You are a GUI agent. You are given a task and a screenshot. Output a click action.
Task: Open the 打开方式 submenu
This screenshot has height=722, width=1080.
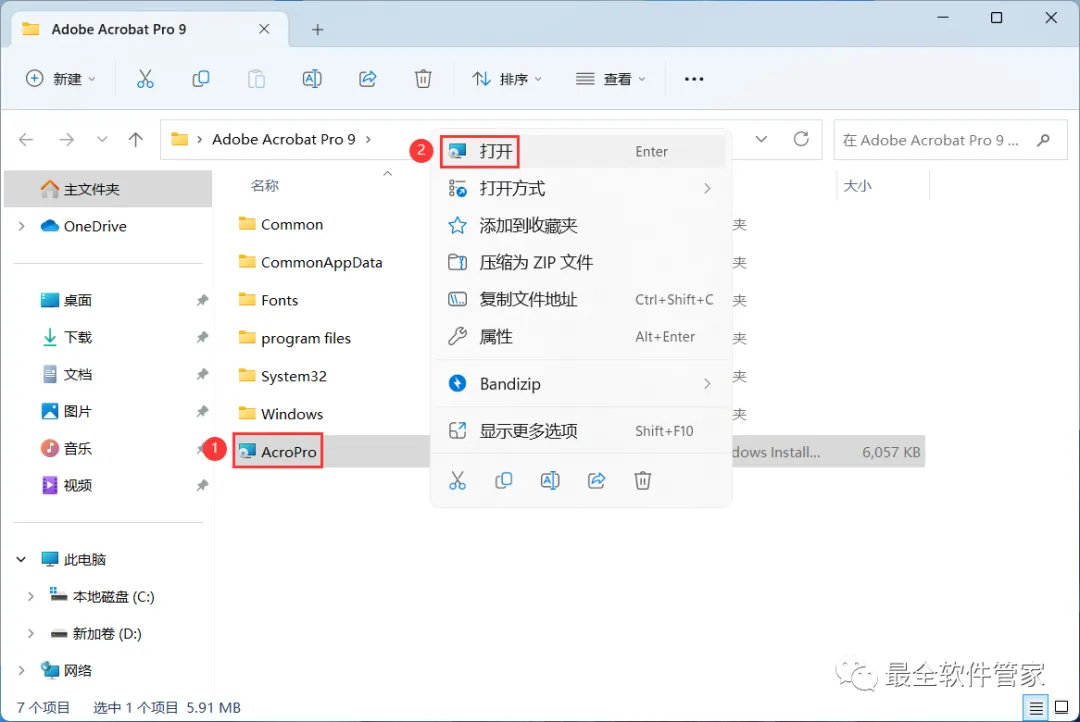click(x=581, y=188)
